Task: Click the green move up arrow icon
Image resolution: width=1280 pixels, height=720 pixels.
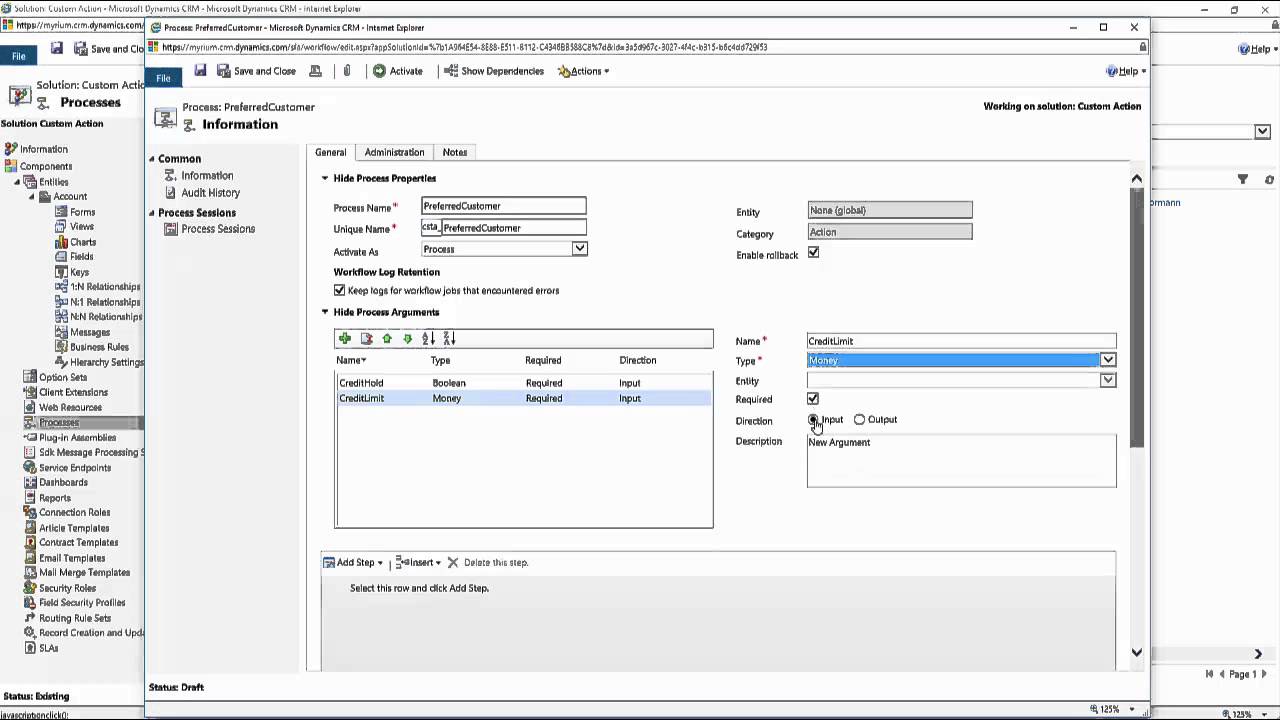Action: pos(387,339)
